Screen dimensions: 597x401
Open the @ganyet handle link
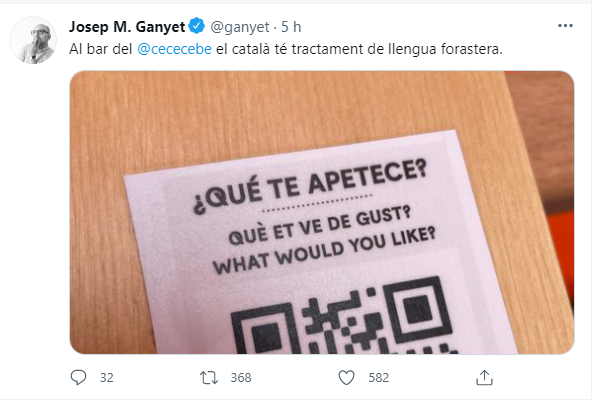(x=240, y=27)
